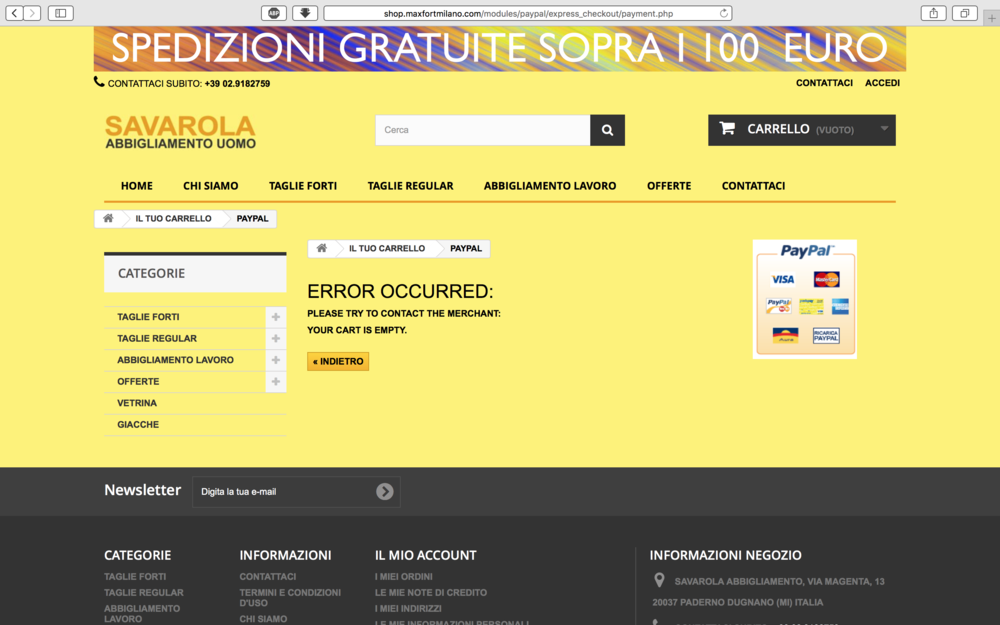Click the shopping cart icon in CARRELLO
This screenshot has height=625, width=1000.
point(727,129)
